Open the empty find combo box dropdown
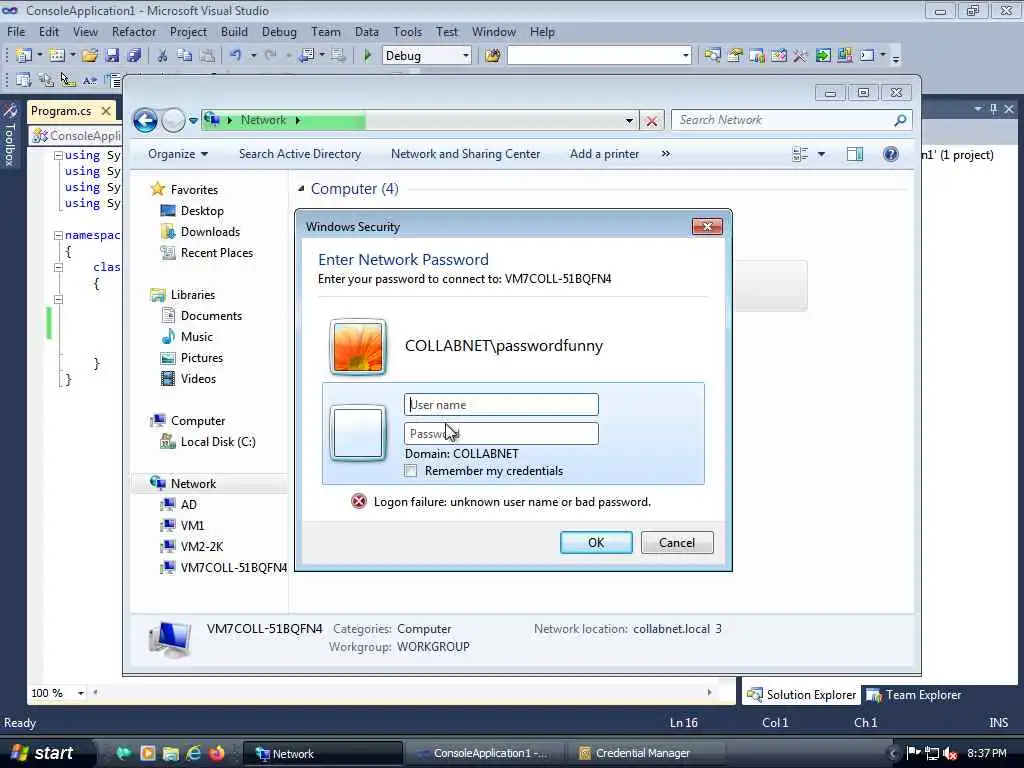The image size is (1024, 768). click(685, 56)
